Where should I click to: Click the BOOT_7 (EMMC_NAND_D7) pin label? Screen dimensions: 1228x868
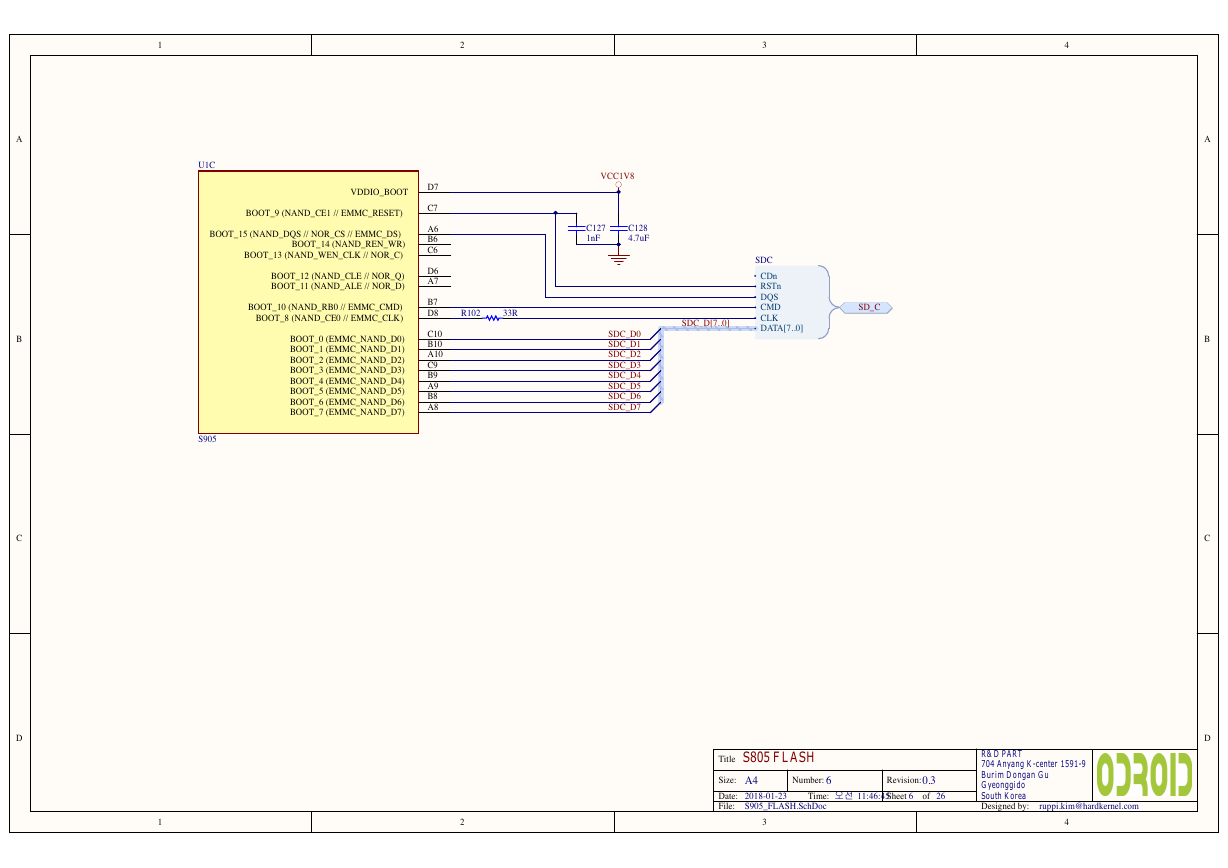[x=347, y=412]
